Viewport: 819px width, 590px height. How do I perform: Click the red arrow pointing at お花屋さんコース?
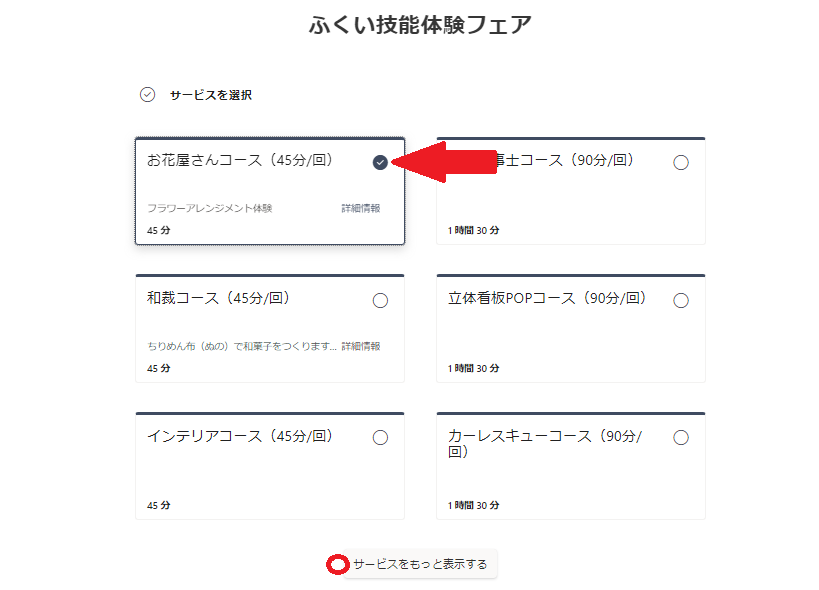pos(444,162)
